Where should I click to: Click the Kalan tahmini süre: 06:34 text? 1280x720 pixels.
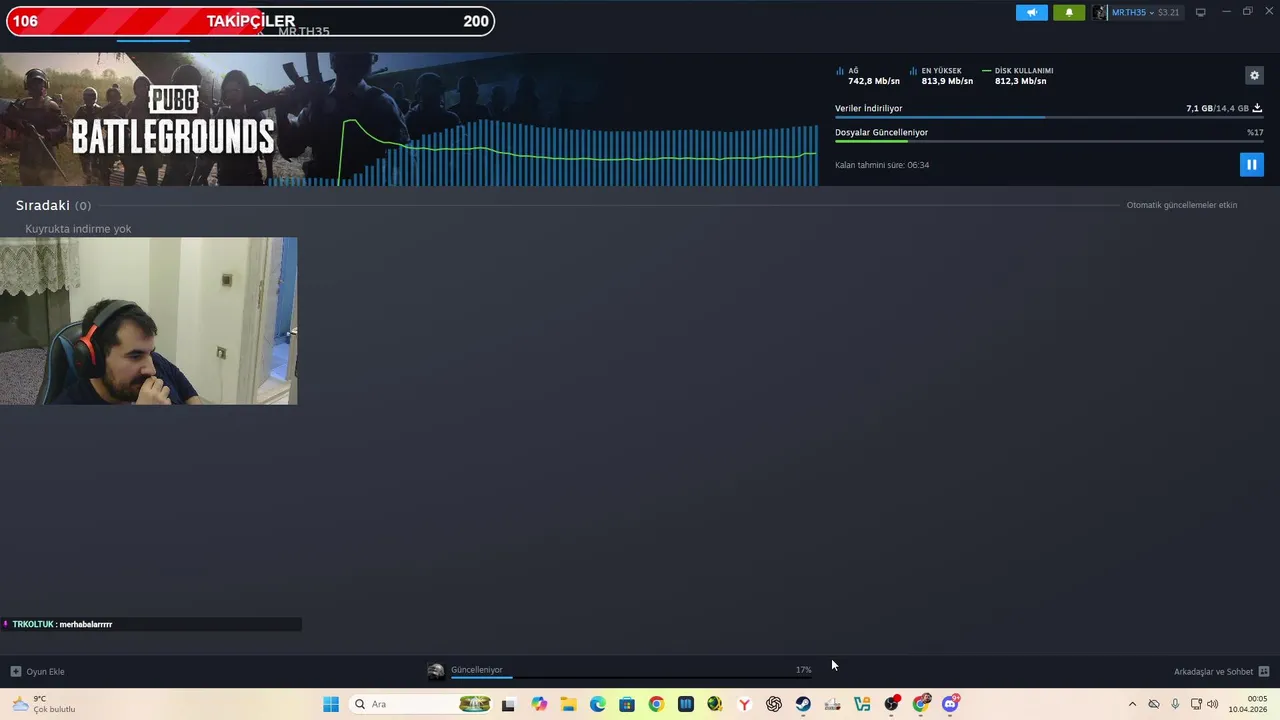(882, 165)
